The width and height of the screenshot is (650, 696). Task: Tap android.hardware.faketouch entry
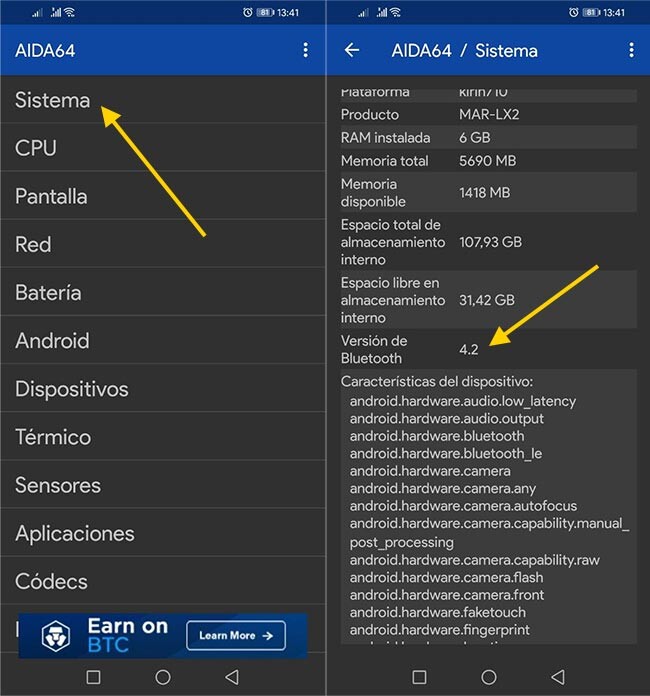click(438, 613)
